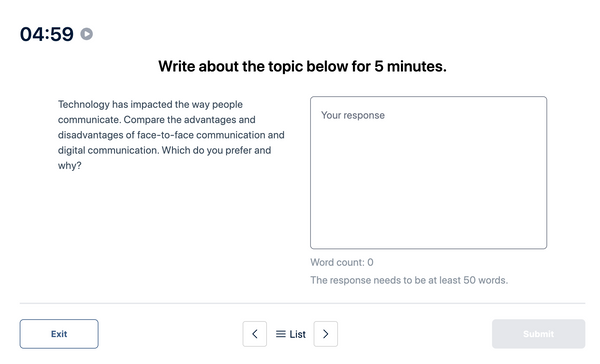This screenshot has width=600, height=364.
Task: Click the word why? ending the prompt
Action: tap(70, 166)
